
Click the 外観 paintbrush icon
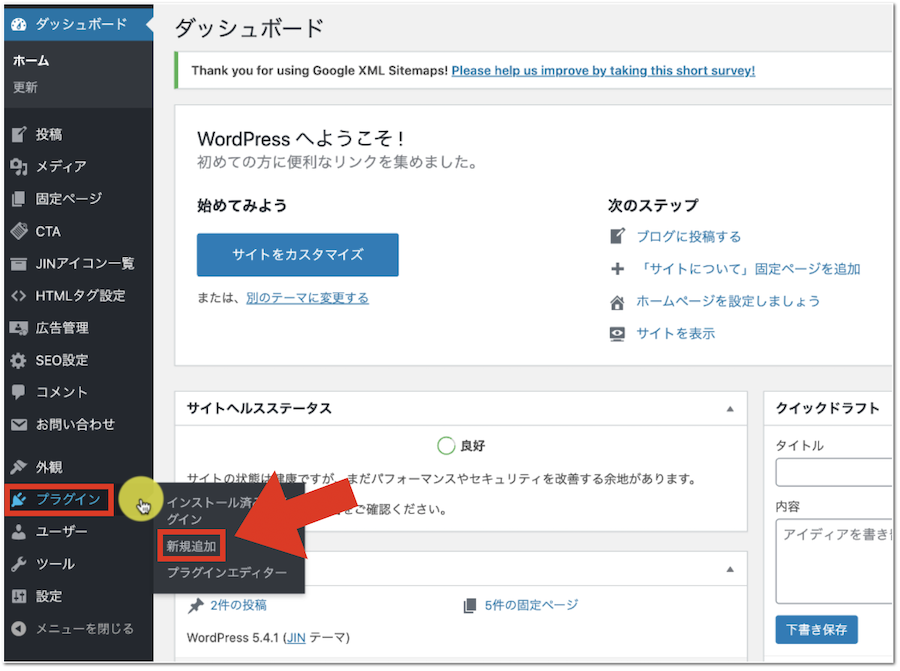coord(18,467)
